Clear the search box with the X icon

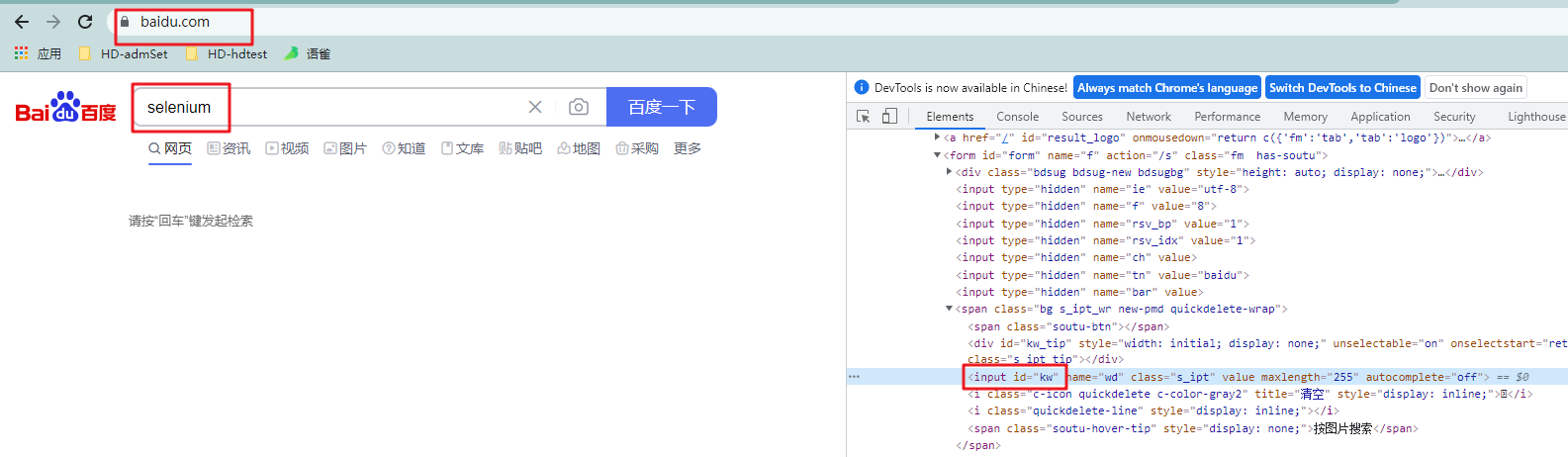535,107
